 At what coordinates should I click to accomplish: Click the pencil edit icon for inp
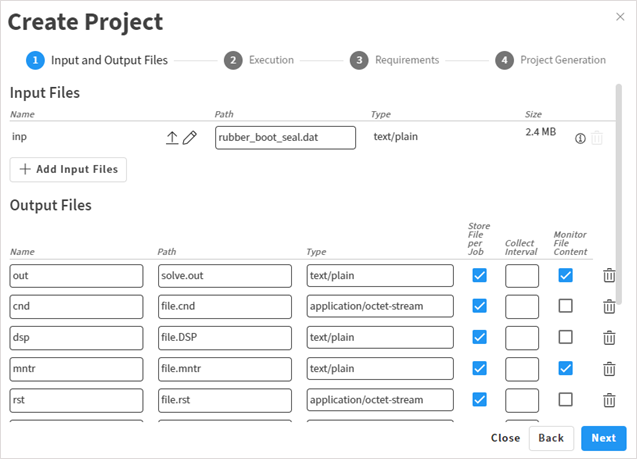[x=190, y=137]
